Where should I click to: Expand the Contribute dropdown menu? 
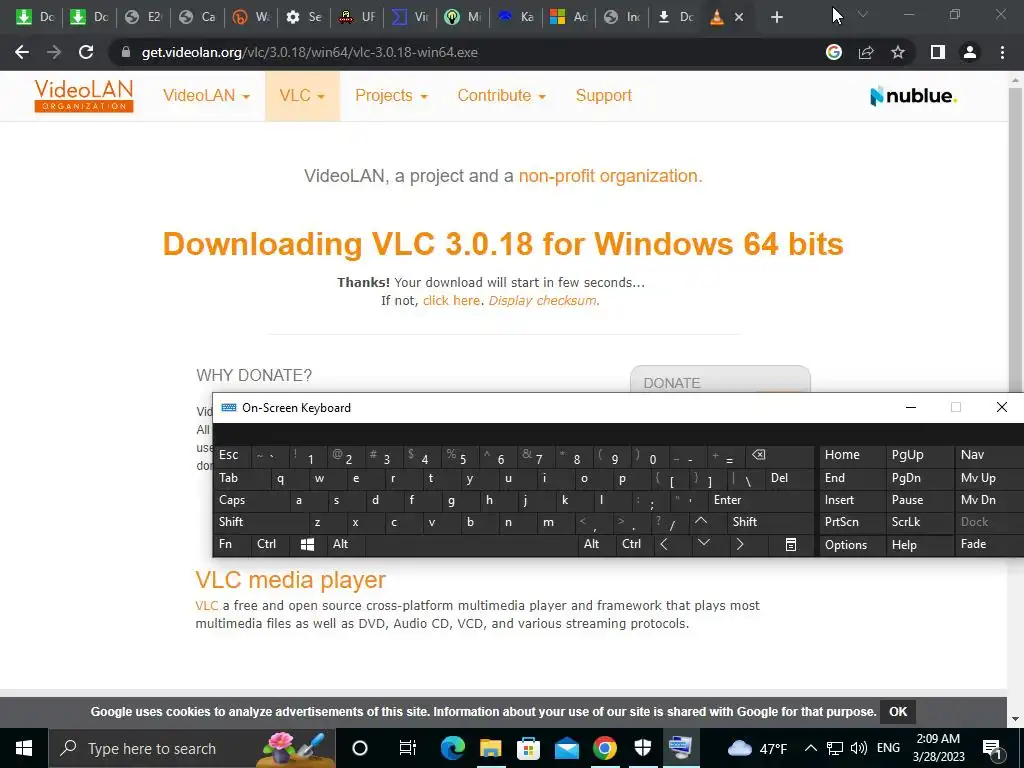[x=501, y=95]
